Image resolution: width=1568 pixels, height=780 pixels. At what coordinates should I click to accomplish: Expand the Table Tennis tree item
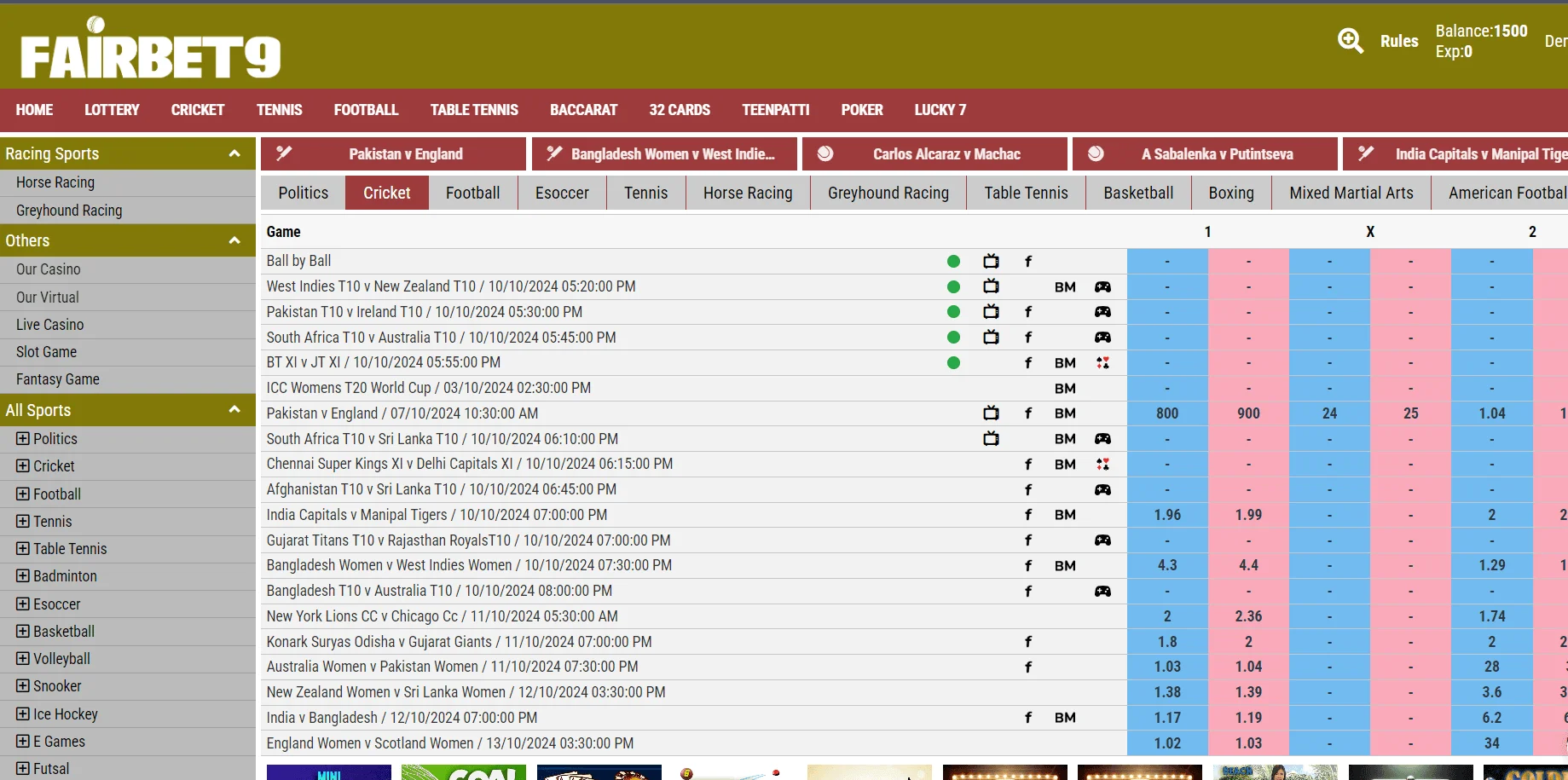click(x=23, y=549)
